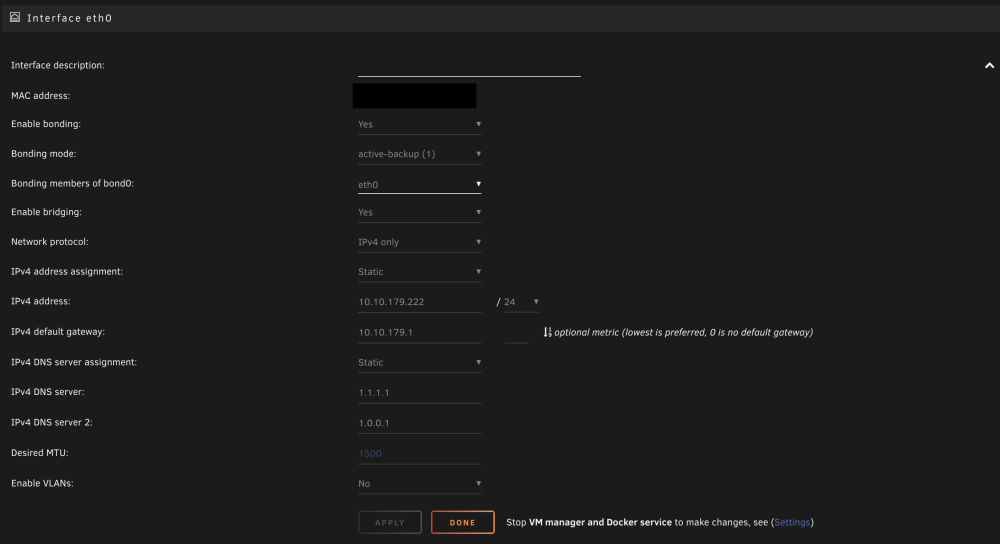Click the IPv4 address field

419,302
